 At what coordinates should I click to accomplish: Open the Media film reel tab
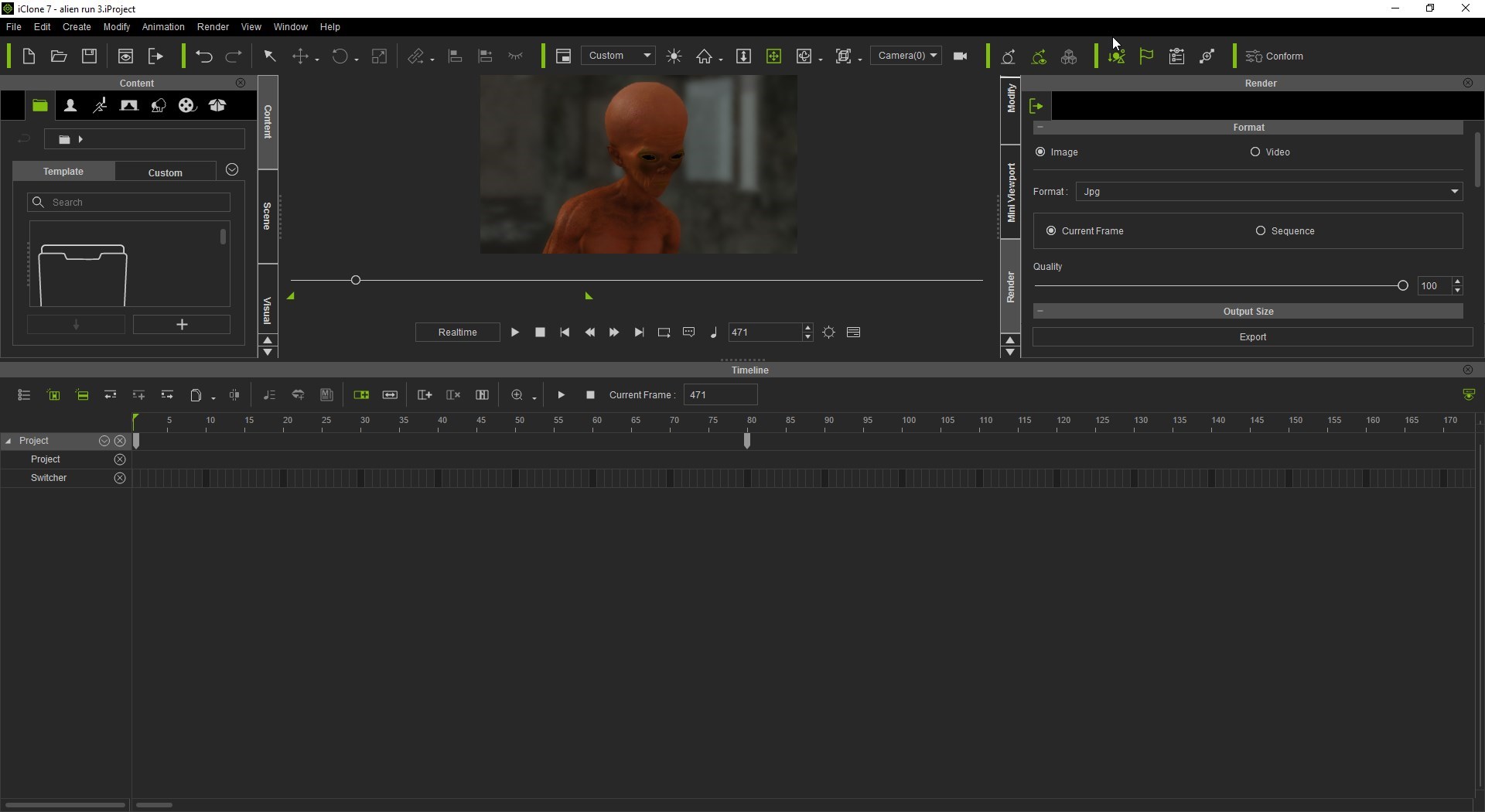(x=187, y=105)
